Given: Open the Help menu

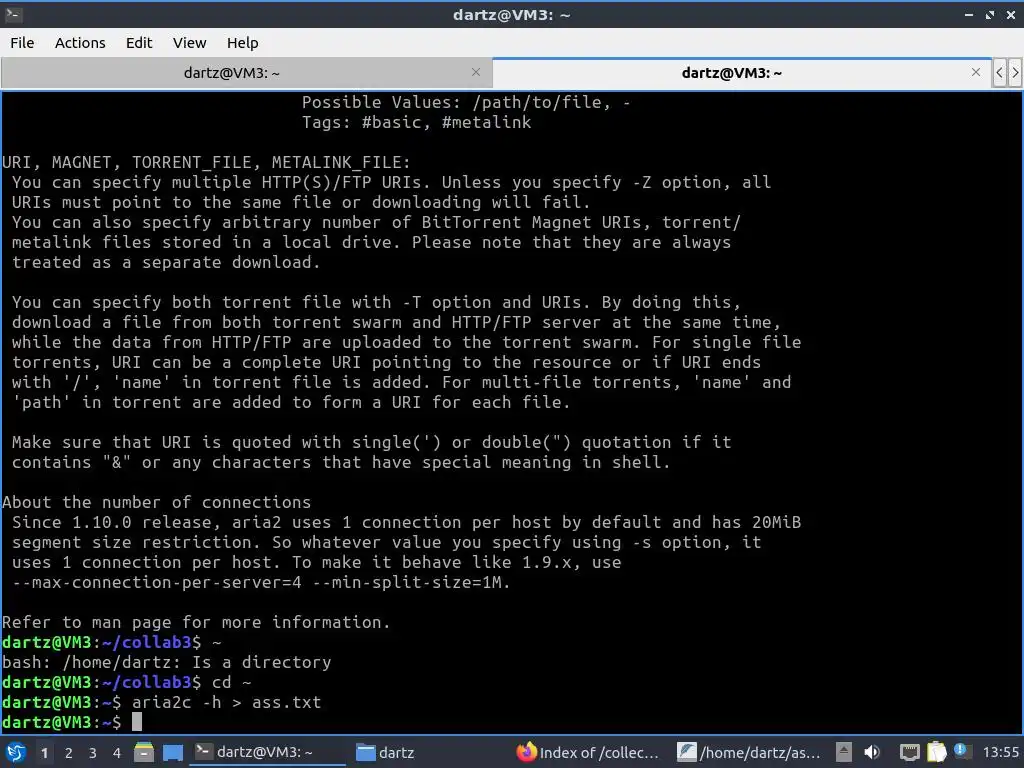Looking at the screenshot, I should [242, 42].
